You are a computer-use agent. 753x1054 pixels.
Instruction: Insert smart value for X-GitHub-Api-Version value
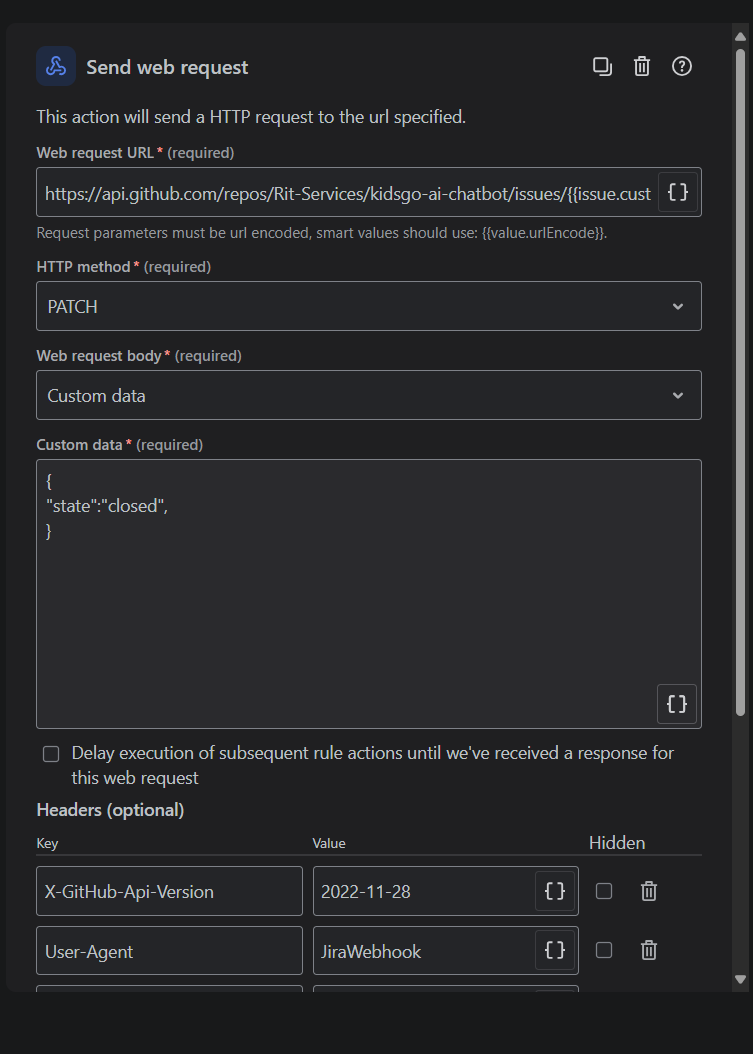pos(555,891)
